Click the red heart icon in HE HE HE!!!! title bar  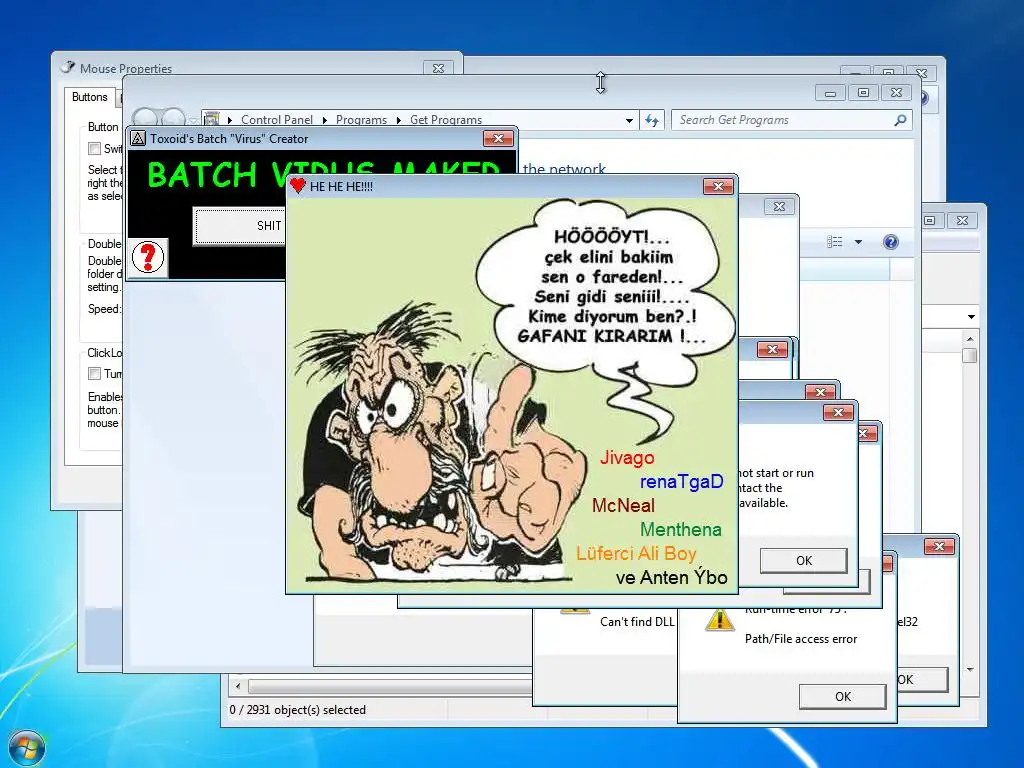298,186
